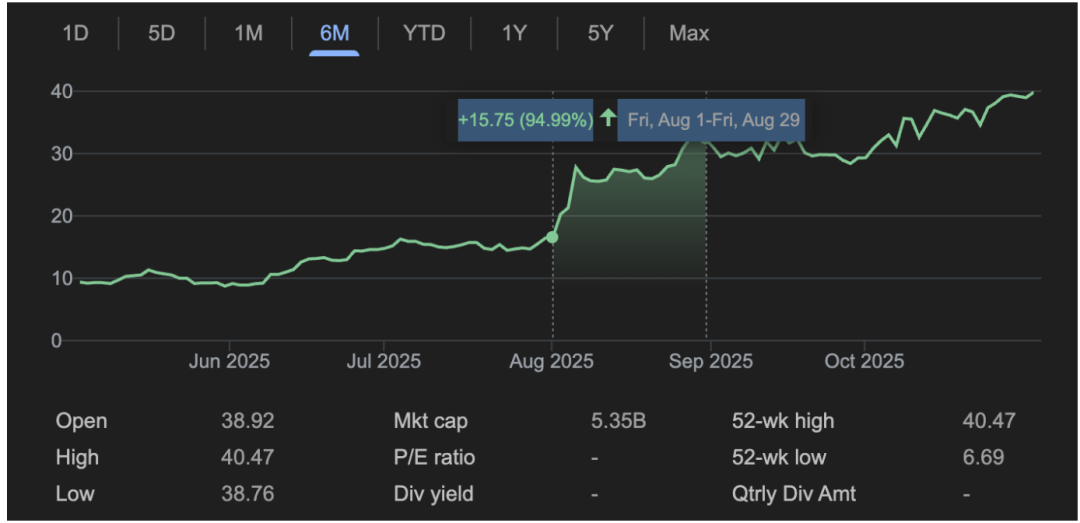Click the P/E ratio label
Screen dimensions: 1080x523
(434, 458)
